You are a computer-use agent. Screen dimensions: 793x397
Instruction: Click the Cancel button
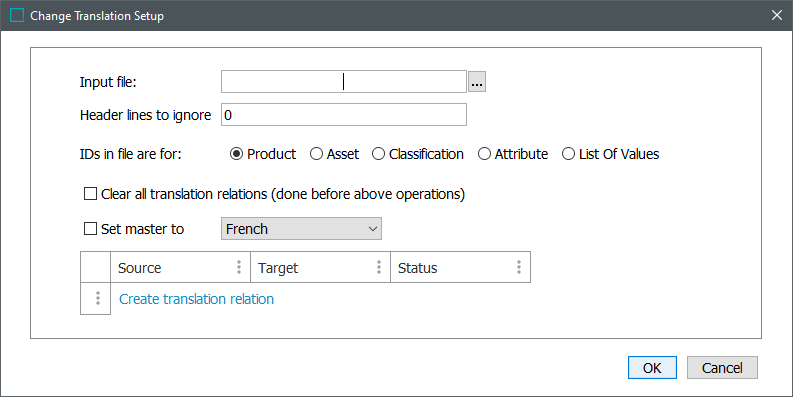pyautogui.click(x=722, y=368)
